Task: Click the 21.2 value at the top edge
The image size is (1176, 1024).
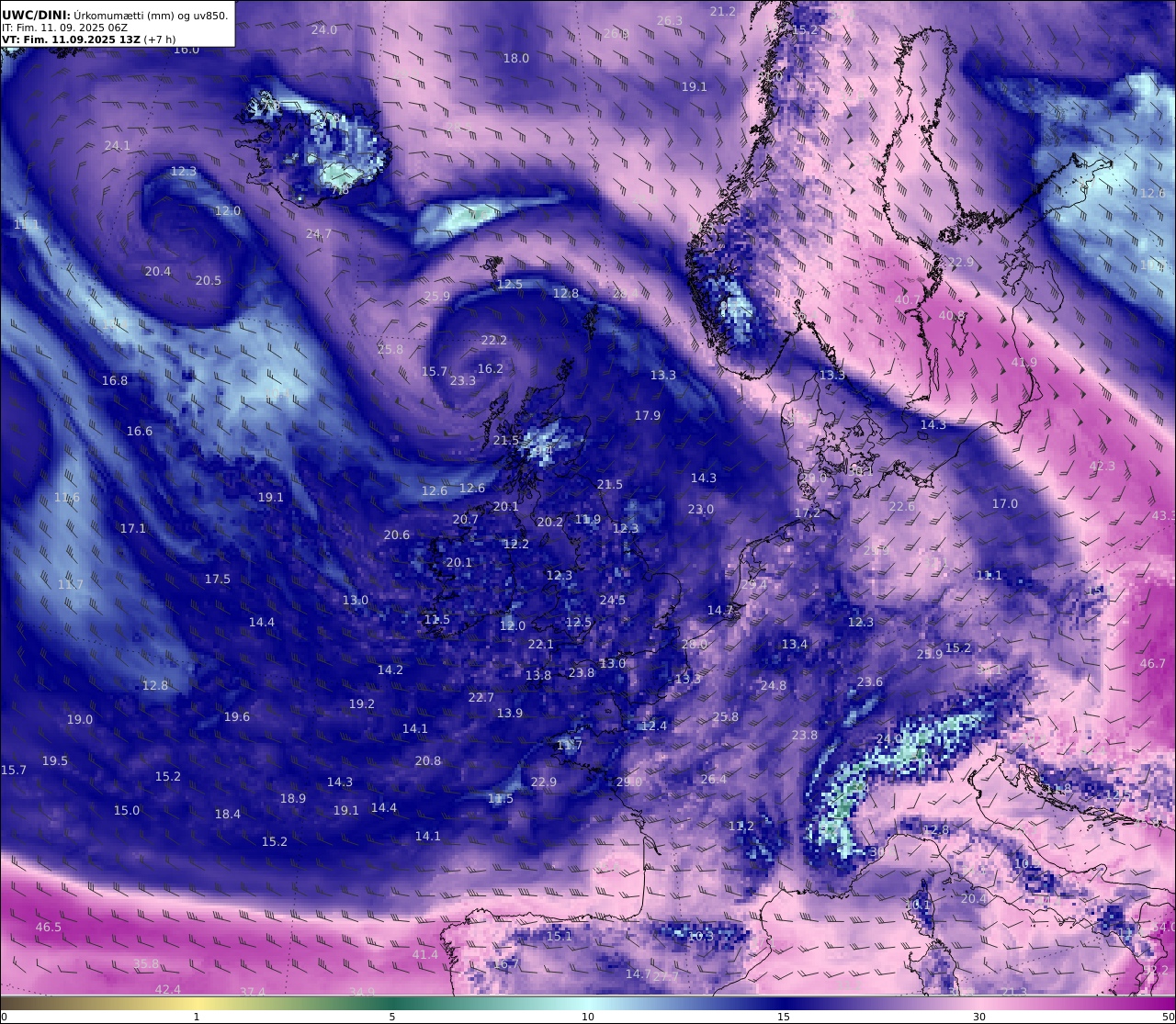Action: pos(723,11)
